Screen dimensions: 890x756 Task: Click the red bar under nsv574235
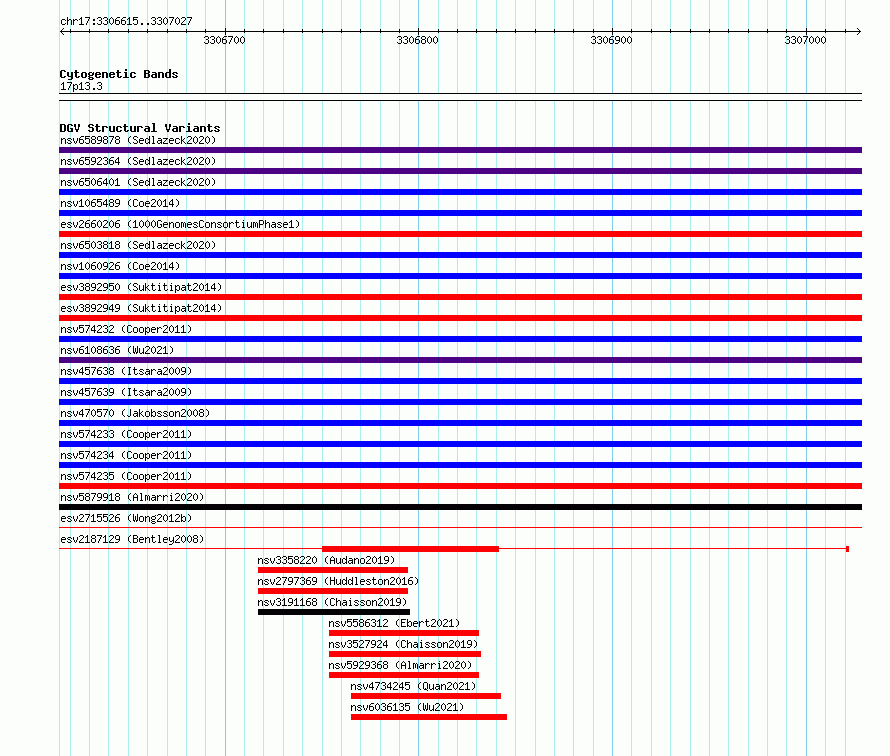[460, 486]
